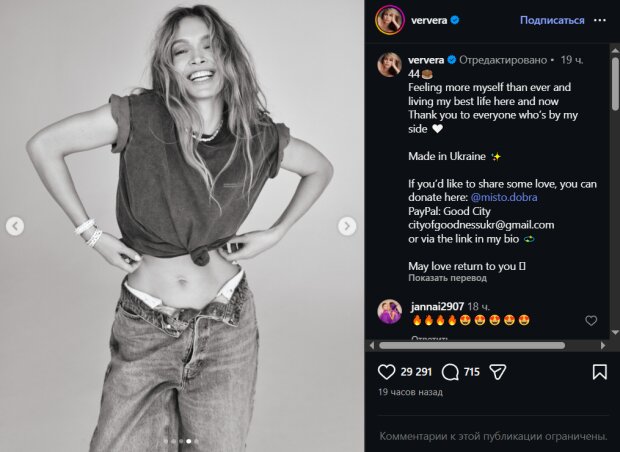Go to the next photo in the carousel
620x452 pixels.
coord(347,226)
